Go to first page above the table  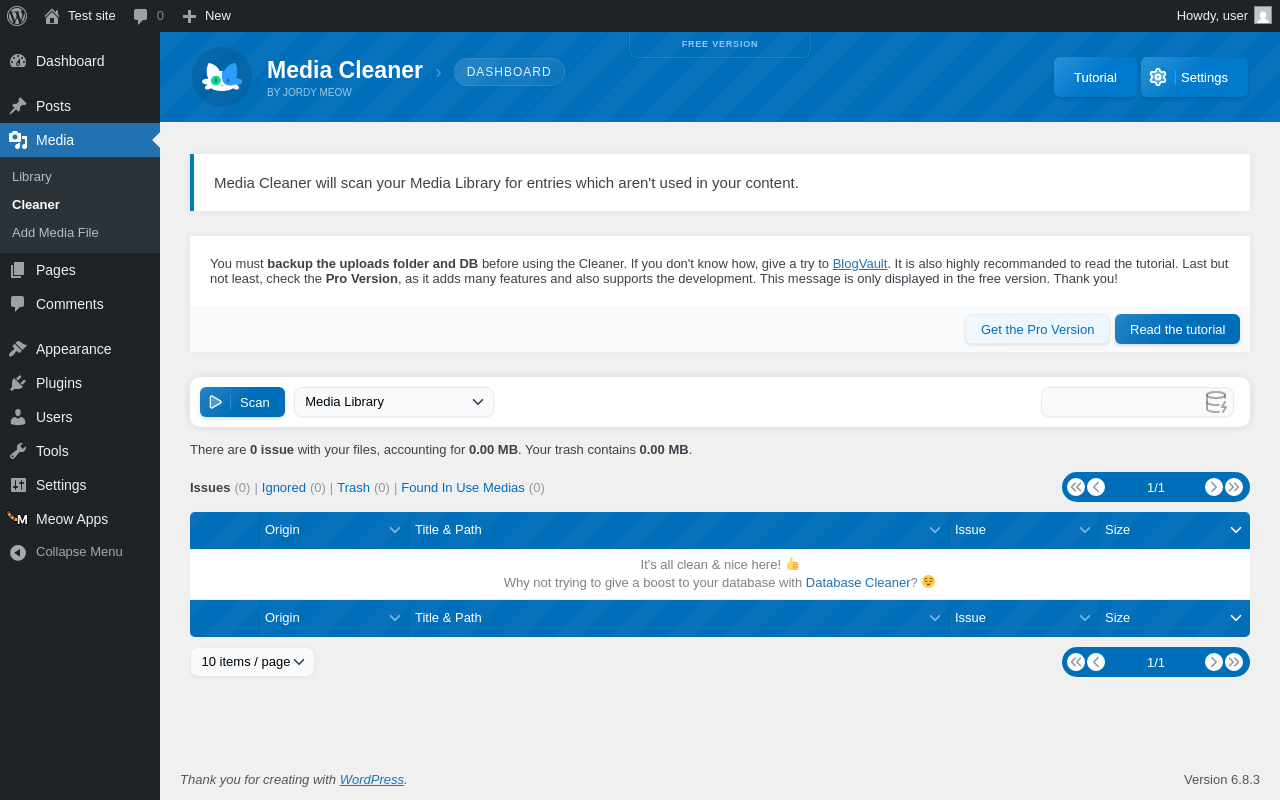point(1076,487)
